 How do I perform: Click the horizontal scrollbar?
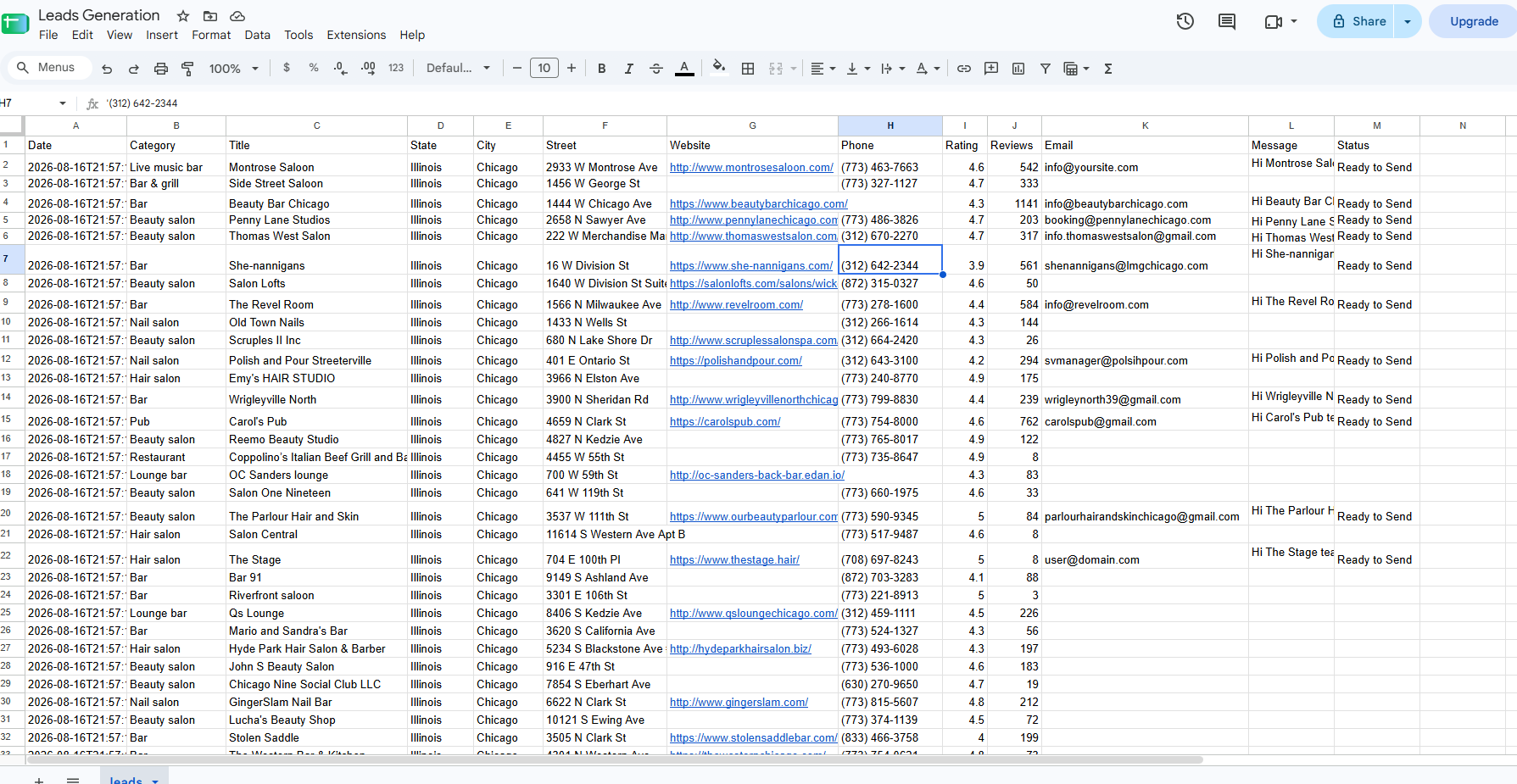616,759
